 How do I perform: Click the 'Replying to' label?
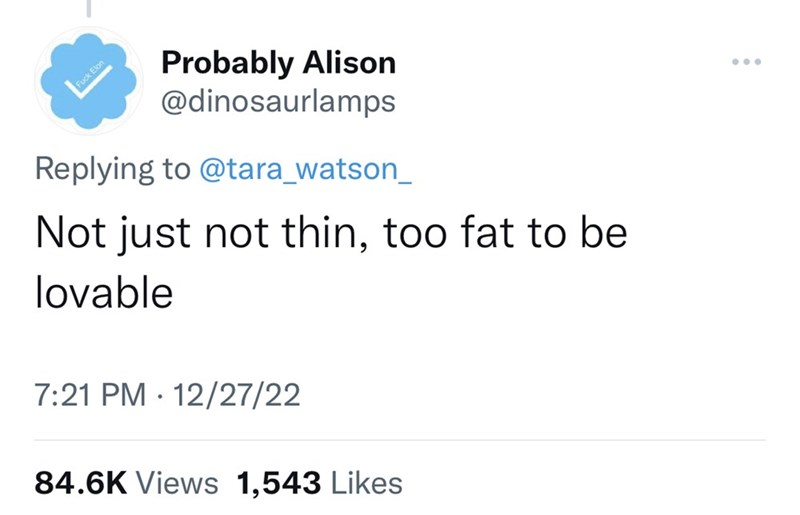pos(112,169)
